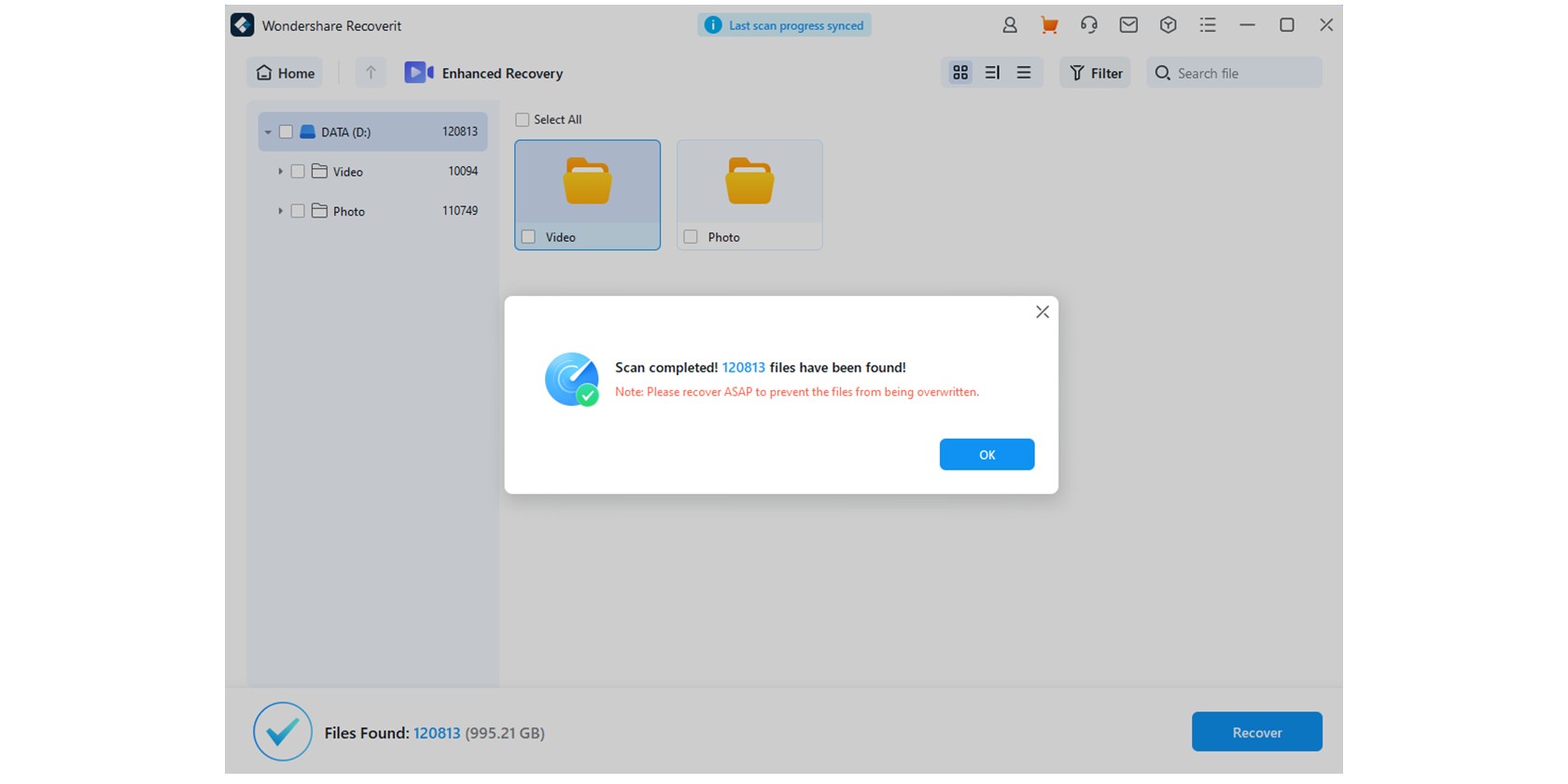Switch to grid thumbnail view
The height and width of the screenshot is (784, 1568).
960,73
